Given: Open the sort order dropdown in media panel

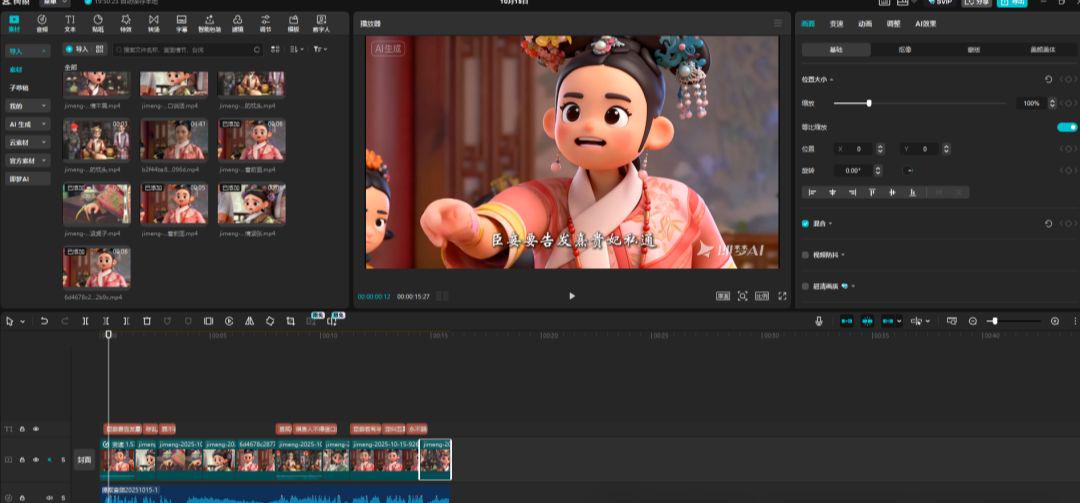Looking at the screenshot, I should 296,50.
